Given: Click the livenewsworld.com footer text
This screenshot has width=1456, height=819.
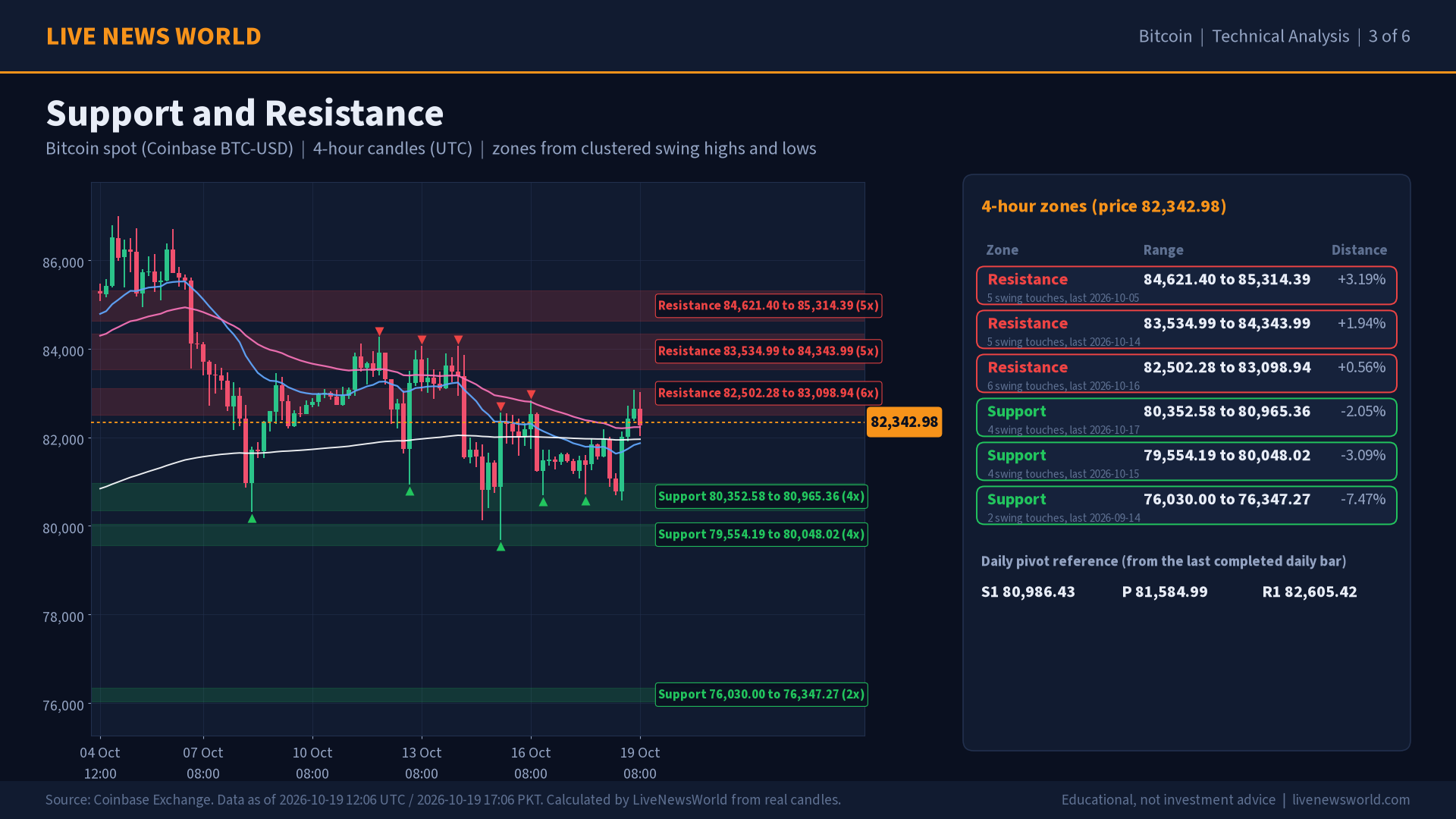Looking at the screenshot, I should pyautogui.click(x=1351, y=800).
